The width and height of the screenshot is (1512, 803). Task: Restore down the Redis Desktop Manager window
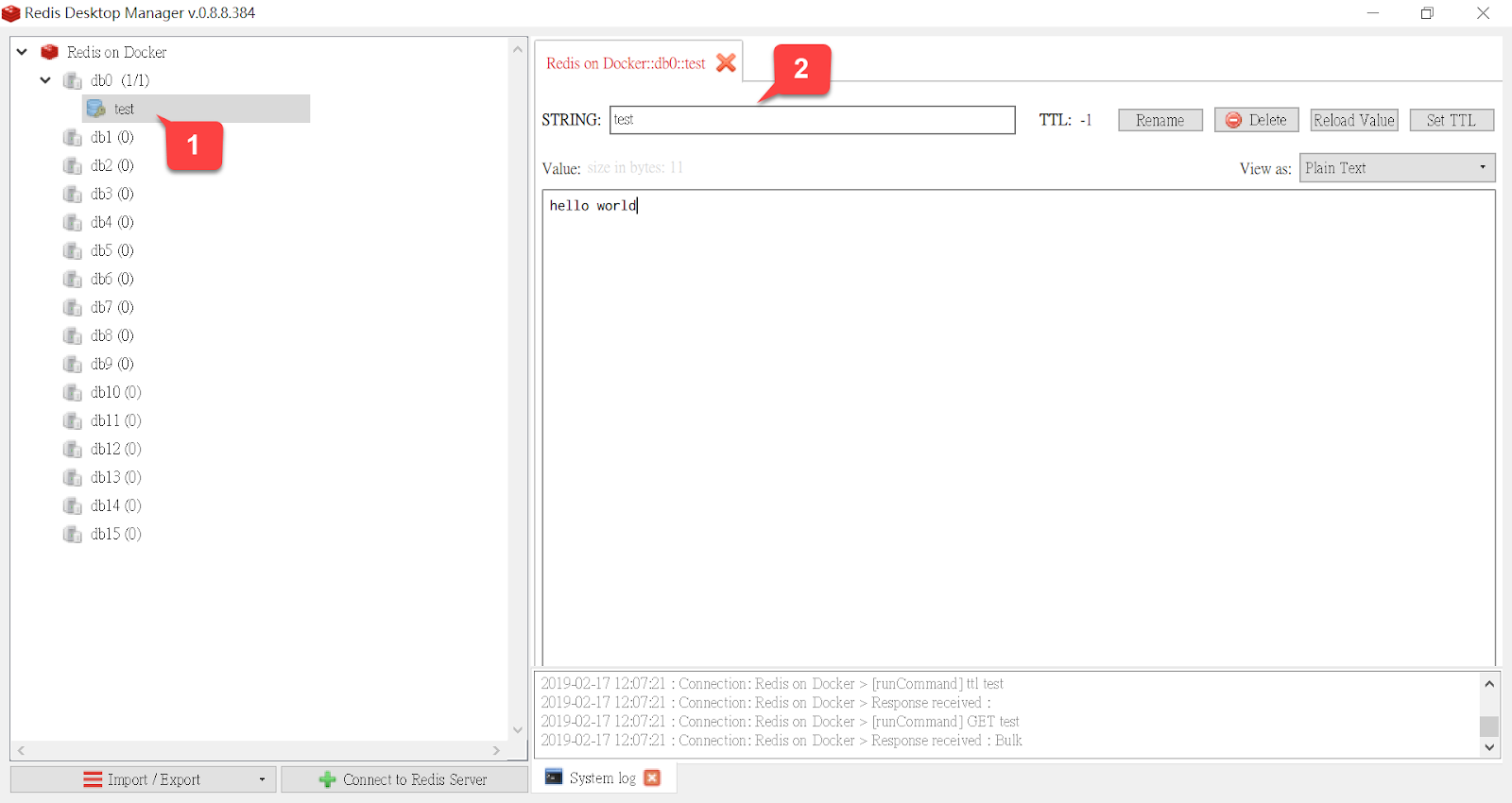[1427, 13]
